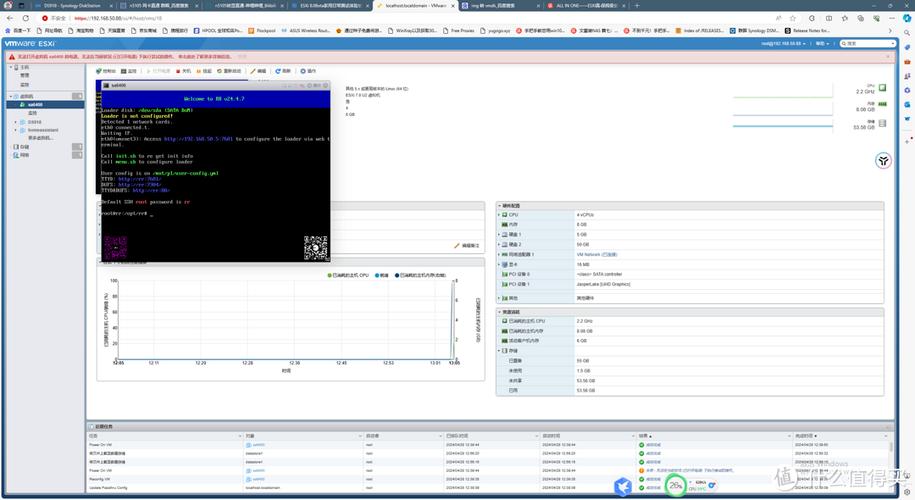Open the root@192.168.50.88 user dropdown
The height and width of the screenshot is (500, 915).
[x=783, y=44]
